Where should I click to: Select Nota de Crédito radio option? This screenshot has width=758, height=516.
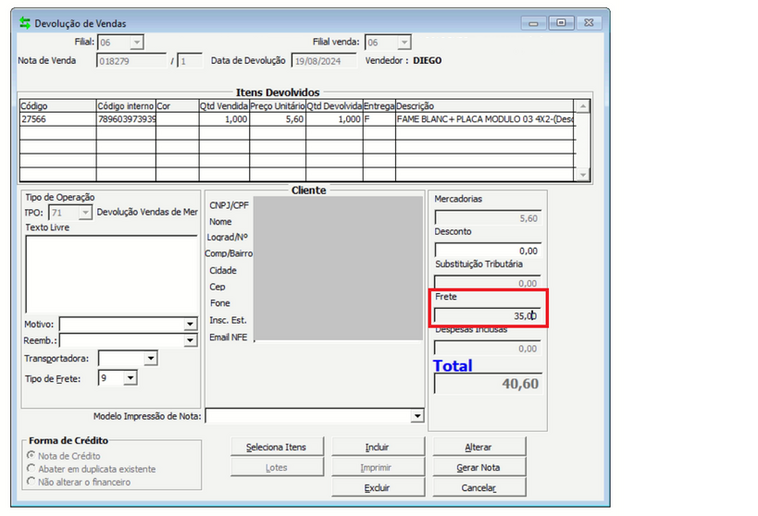[31, 456]
